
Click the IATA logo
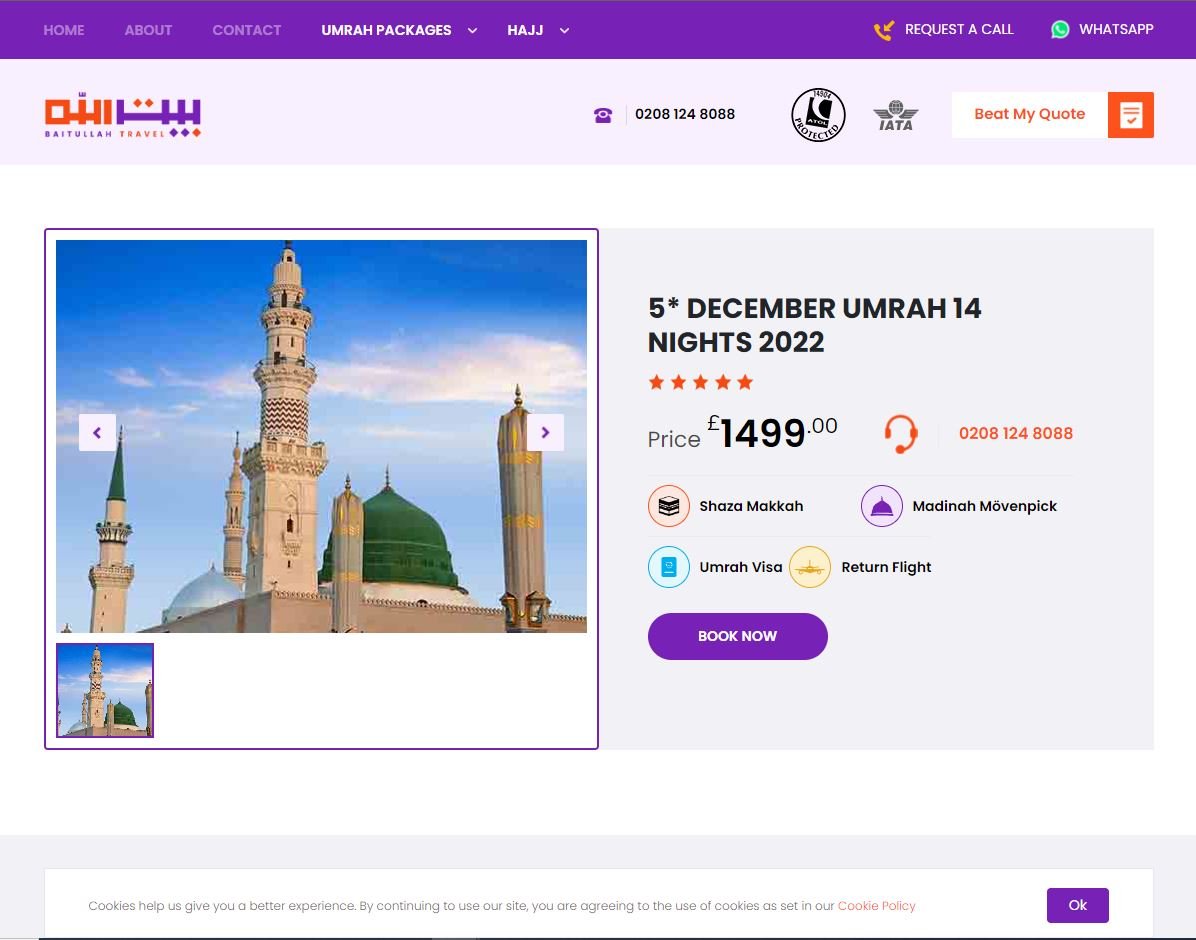click(895, 115)
